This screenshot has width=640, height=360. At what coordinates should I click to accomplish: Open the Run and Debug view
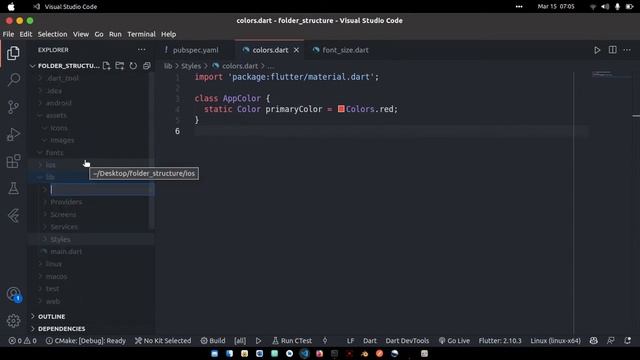13,134
